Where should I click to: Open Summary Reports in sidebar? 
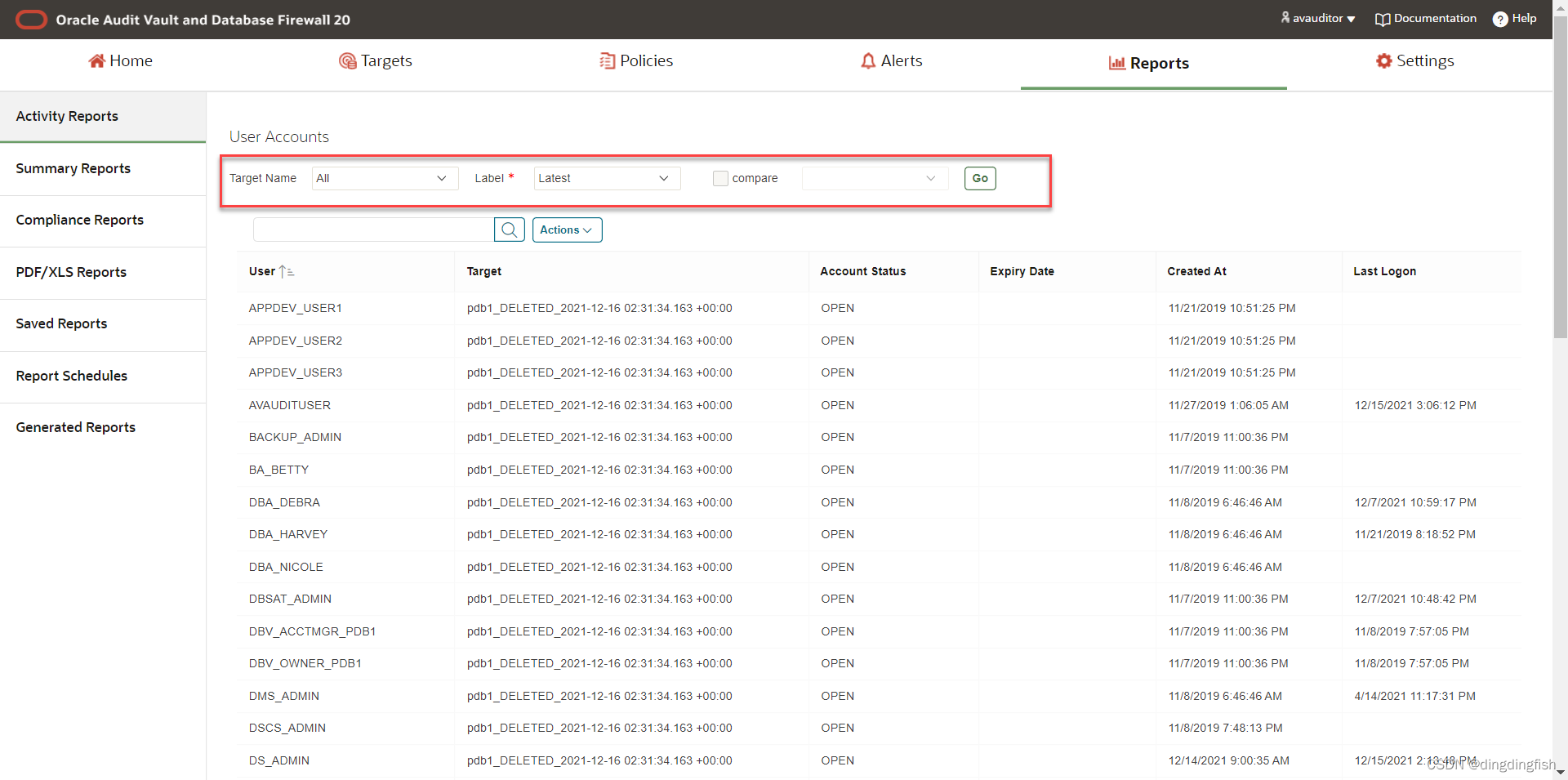(x=103, y=168)
